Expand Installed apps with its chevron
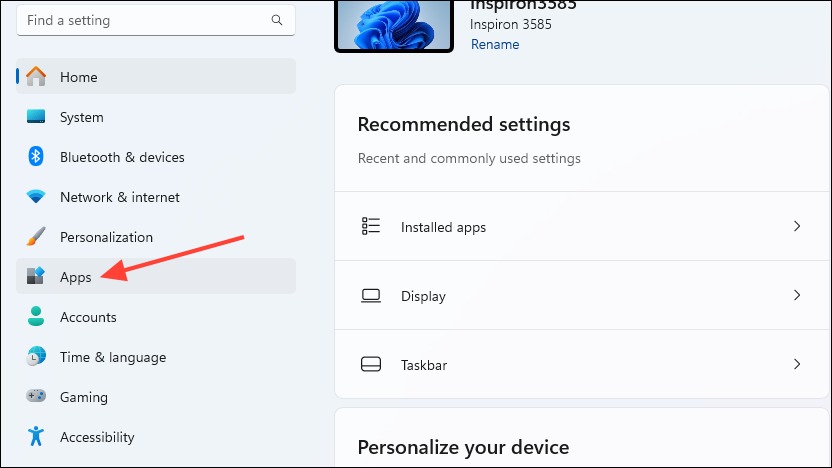 click(796, 226)
